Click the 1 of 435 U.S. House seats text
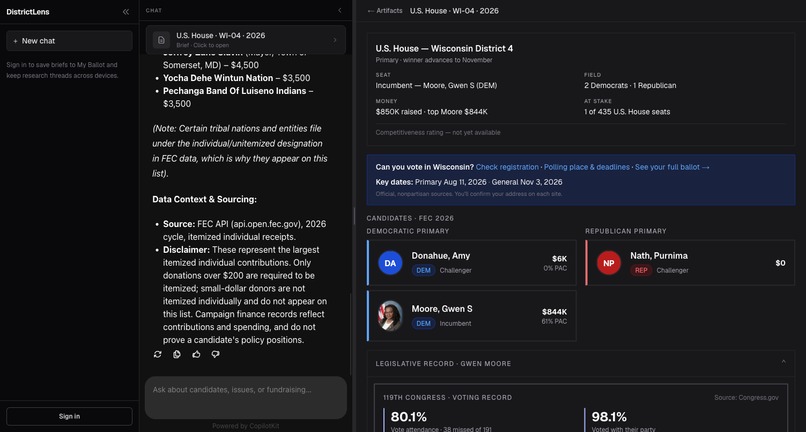This screenshot has width=806, height=432. pos(627,112)
